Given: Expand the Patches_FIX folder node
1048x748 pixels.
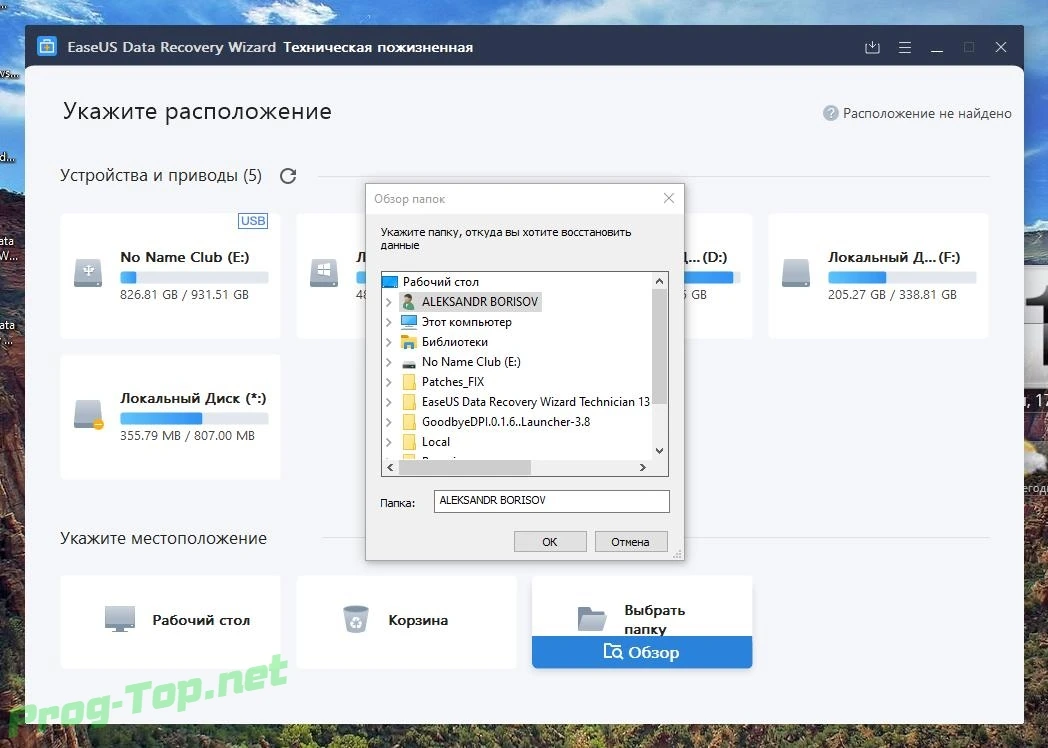Looking at the screenshot, I should [389, 382].
